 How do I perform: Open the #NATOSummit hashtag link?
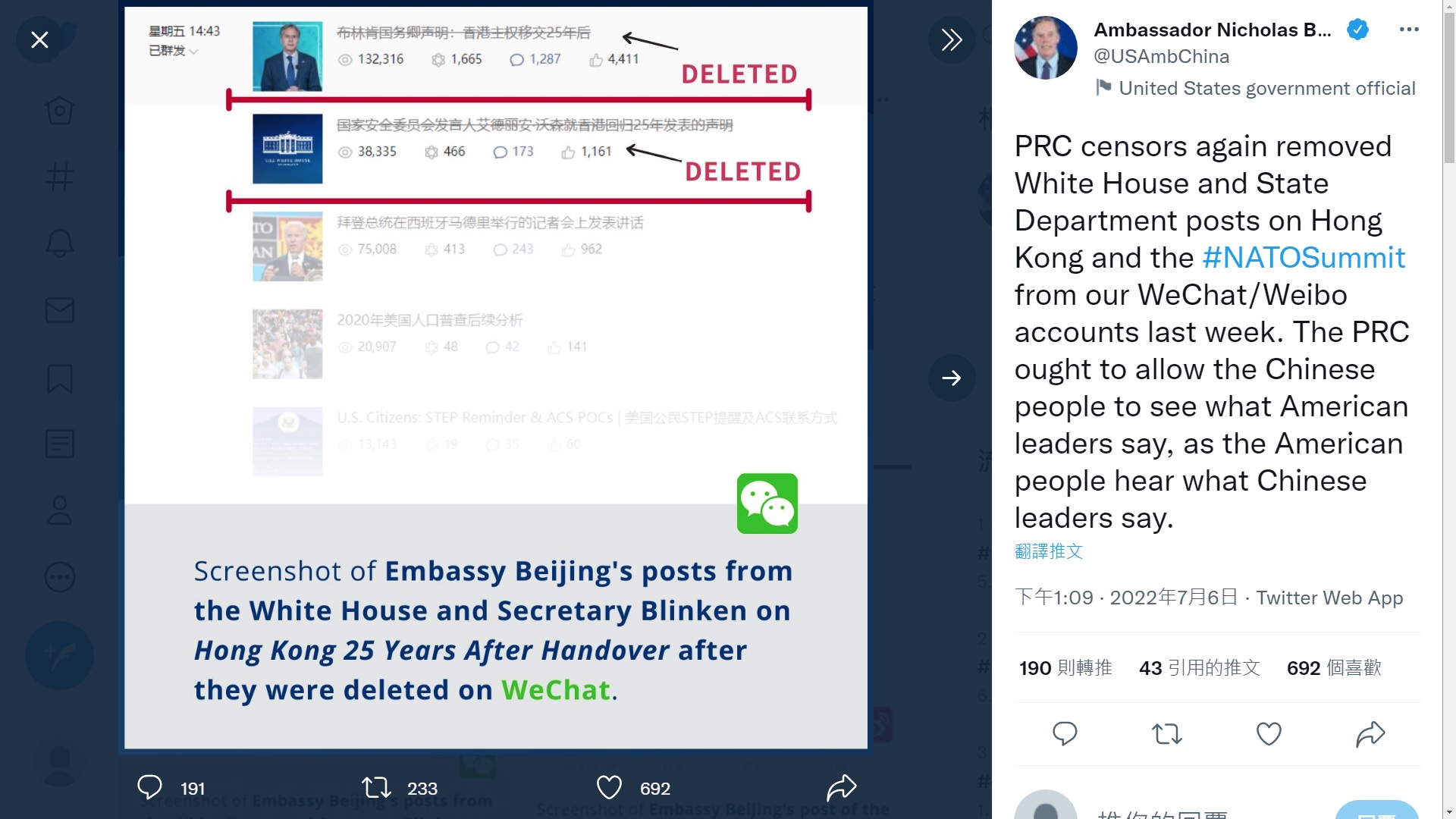(1304, 258)
